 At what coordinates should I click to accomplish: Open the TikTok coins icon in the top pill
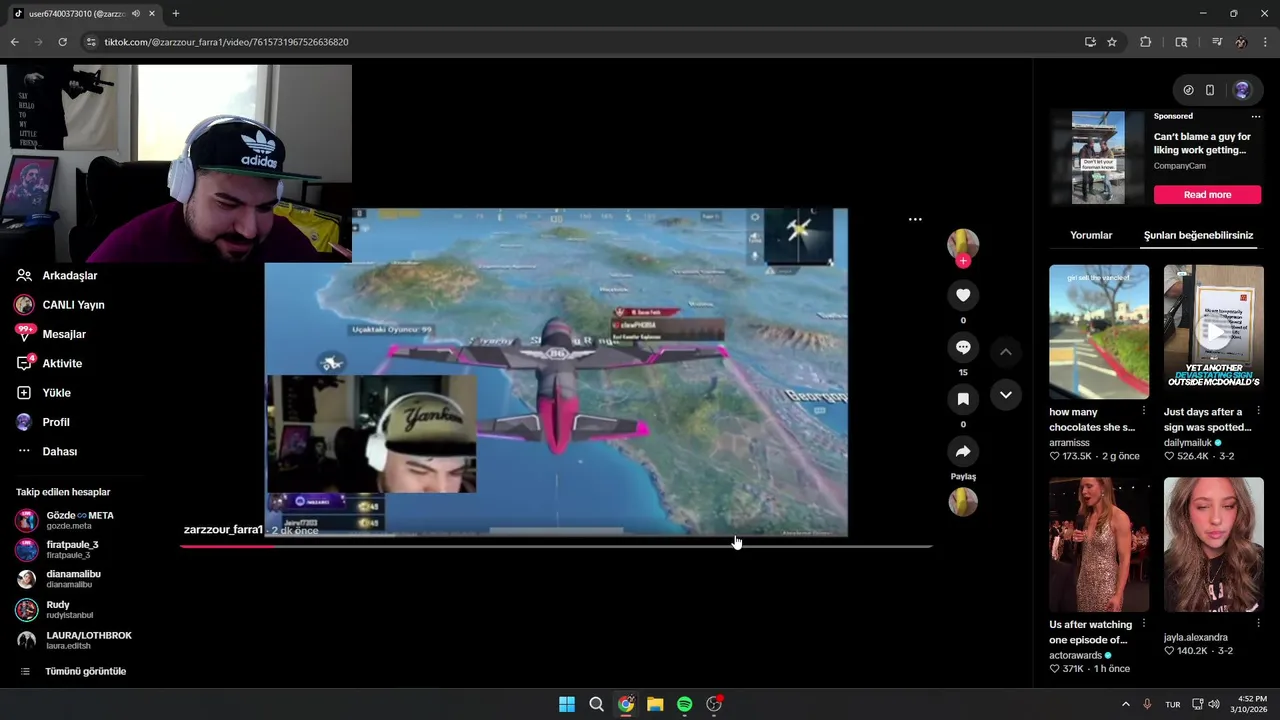pyautogui.click(x=1188, y=90)
